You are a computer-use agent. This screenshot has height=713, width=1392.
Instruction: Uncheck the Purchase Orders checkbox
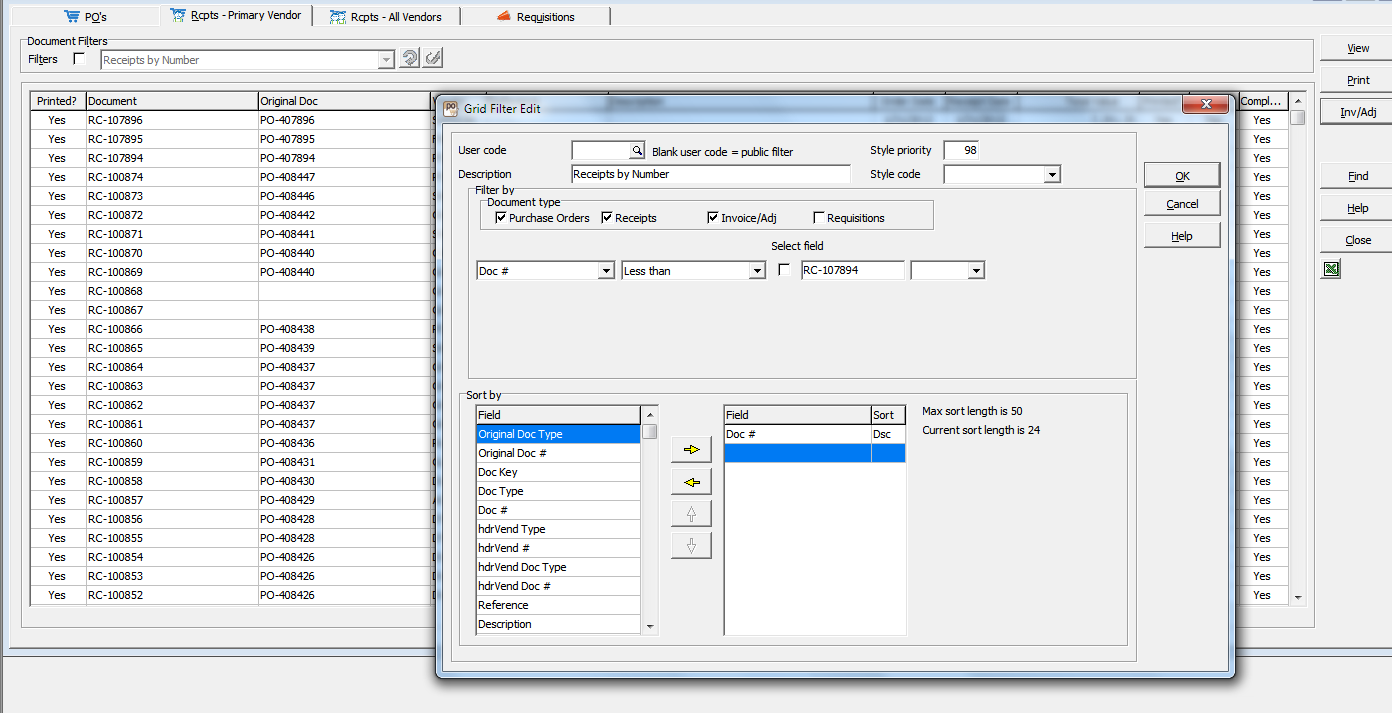501,218
